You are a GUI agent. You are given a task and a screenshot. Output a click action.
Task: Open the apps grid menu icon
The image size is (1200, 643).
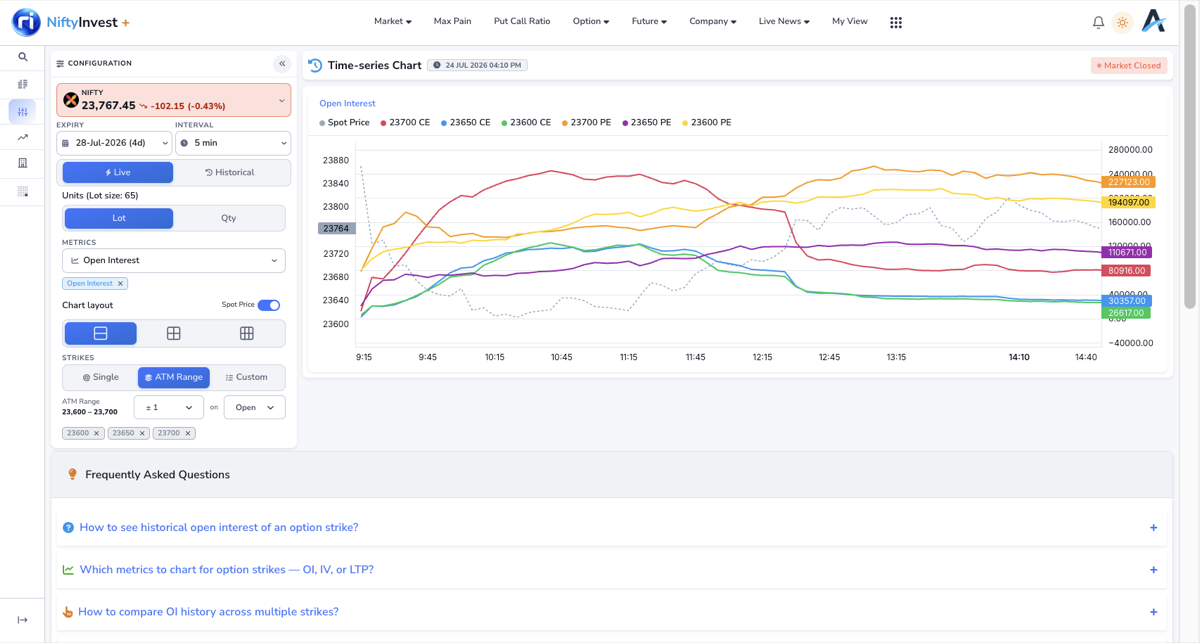[896, 22]
